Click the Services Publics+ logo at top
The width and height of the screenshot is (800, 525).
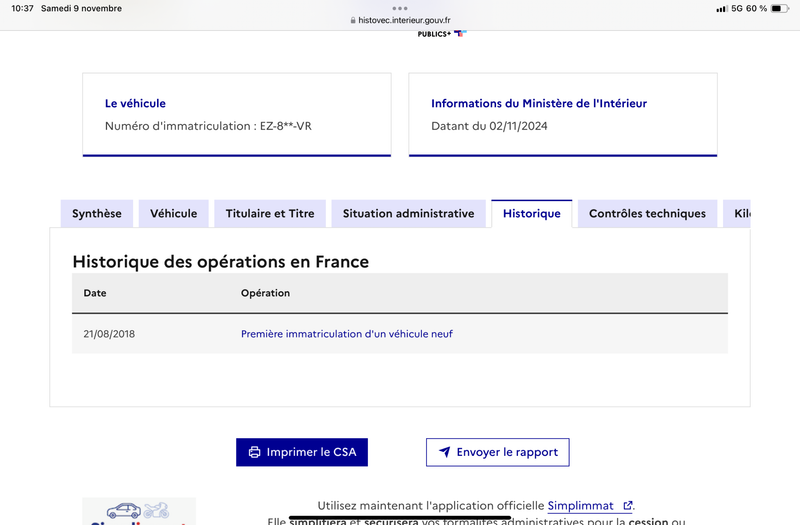pos(442,34)
